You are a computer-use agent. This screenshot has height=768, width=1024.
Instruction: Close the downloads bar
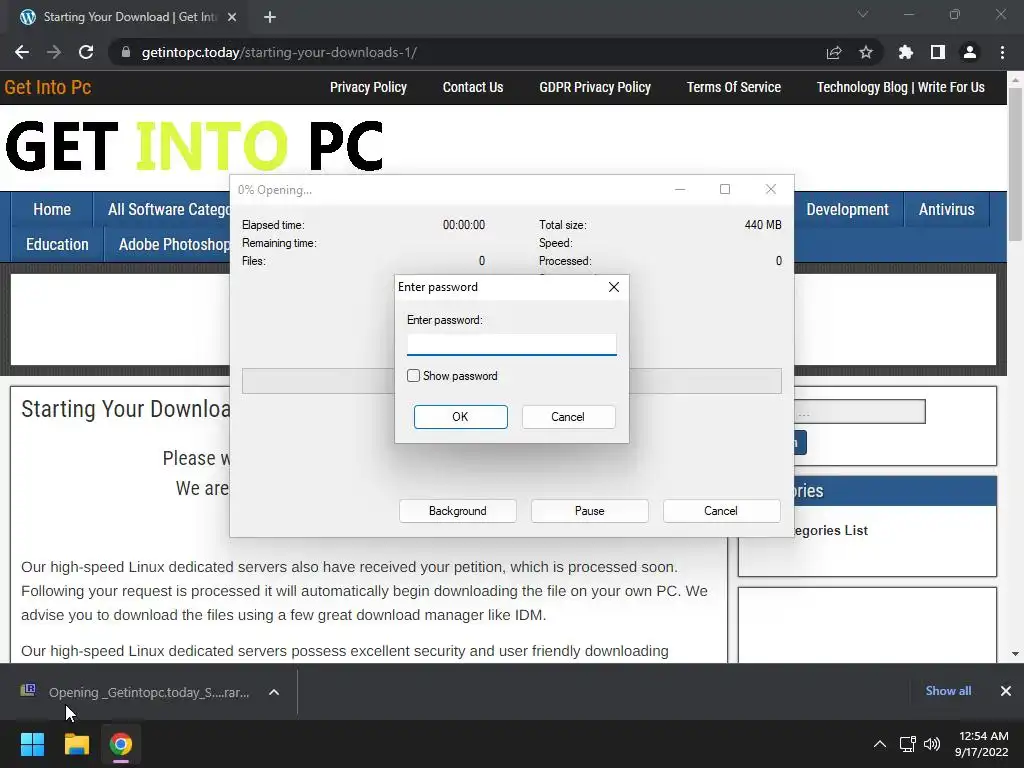tap(1006, 690)
